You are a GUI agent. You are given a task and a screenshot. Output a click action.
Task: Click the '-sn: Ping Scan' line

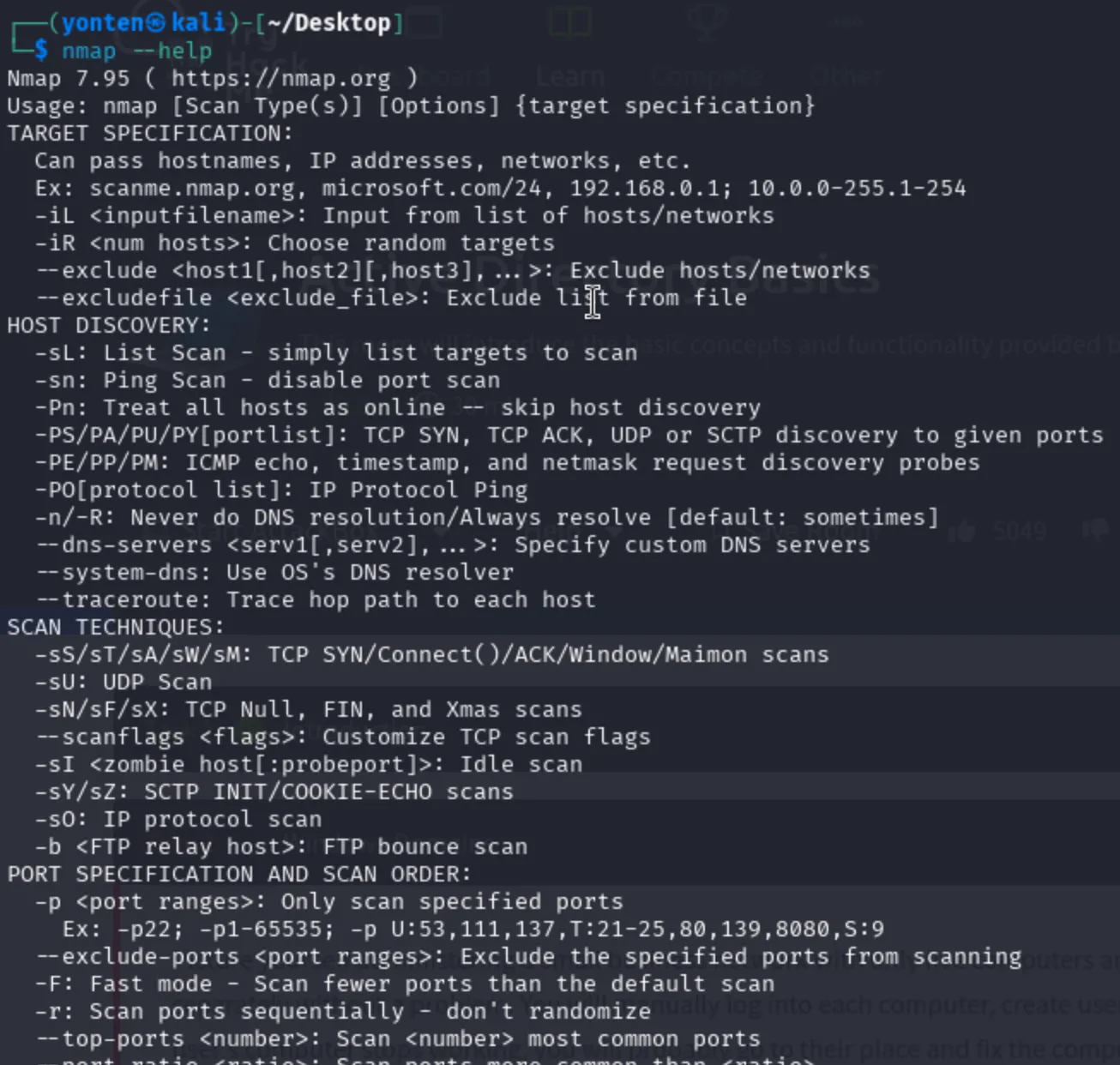(267, 381)
